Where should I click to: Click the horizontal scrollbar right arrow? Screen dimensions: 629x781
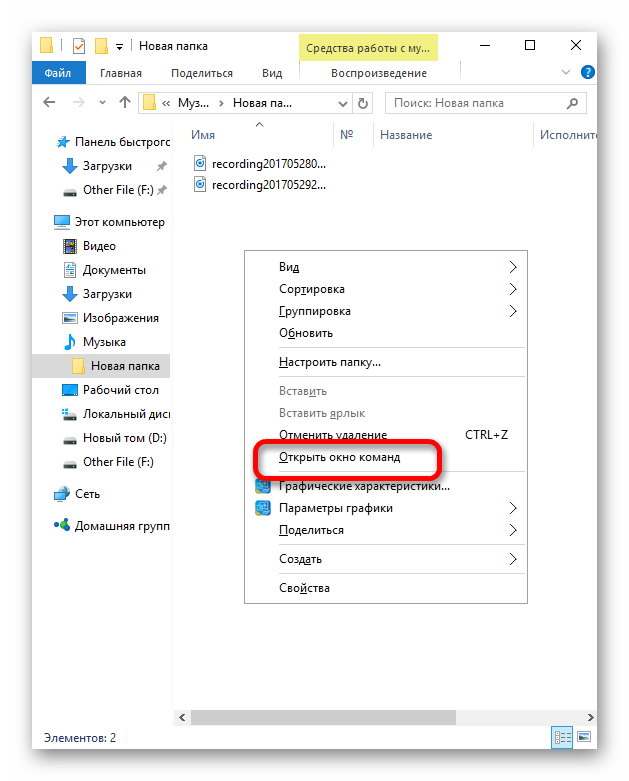(590, 717)
